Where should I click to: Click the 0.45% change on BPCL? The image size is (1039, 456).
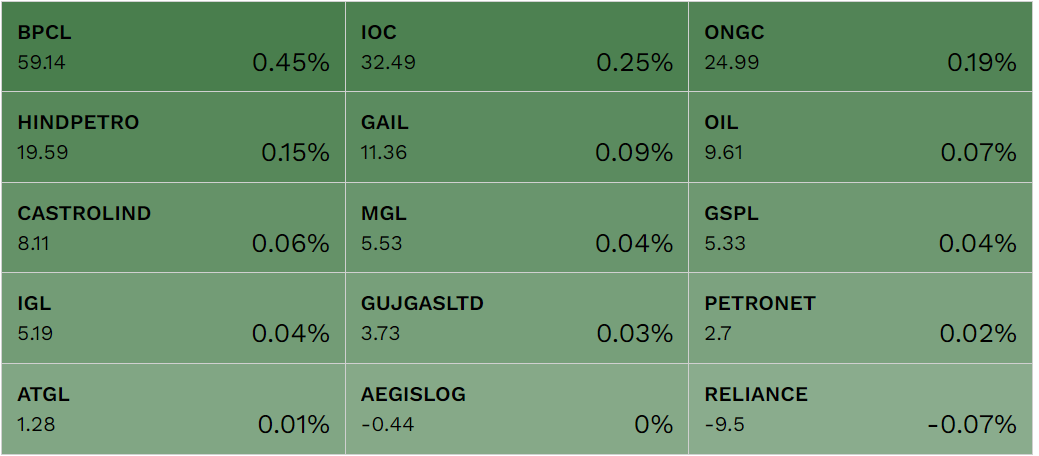coord(290,63)
